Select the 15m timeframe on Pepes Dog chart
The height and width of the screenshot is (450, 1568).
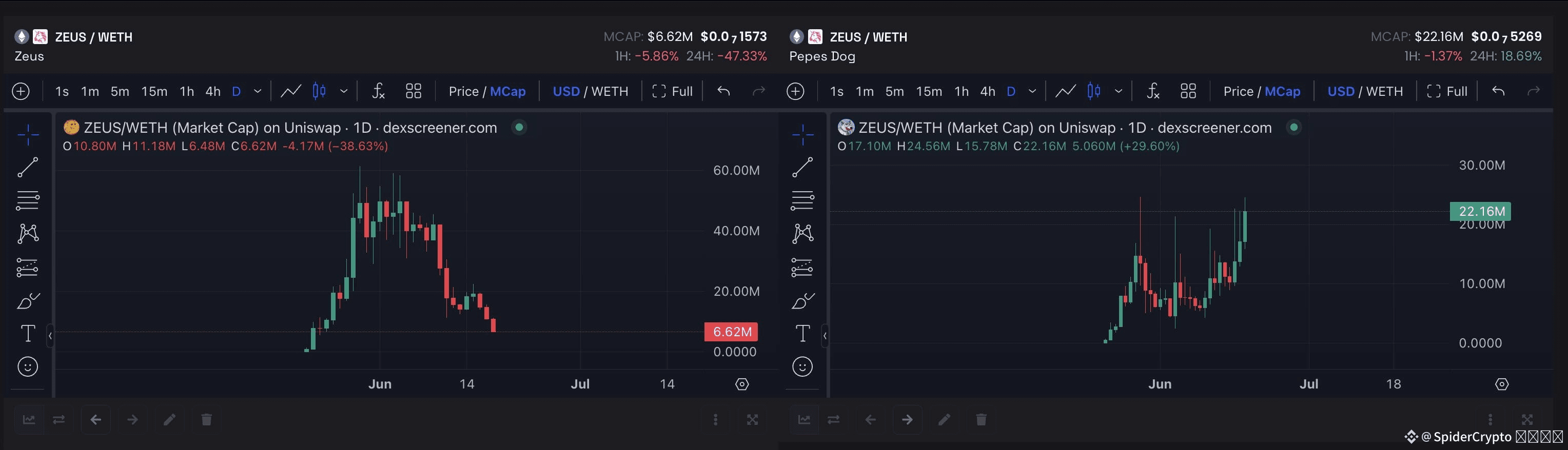click(930, 91)
